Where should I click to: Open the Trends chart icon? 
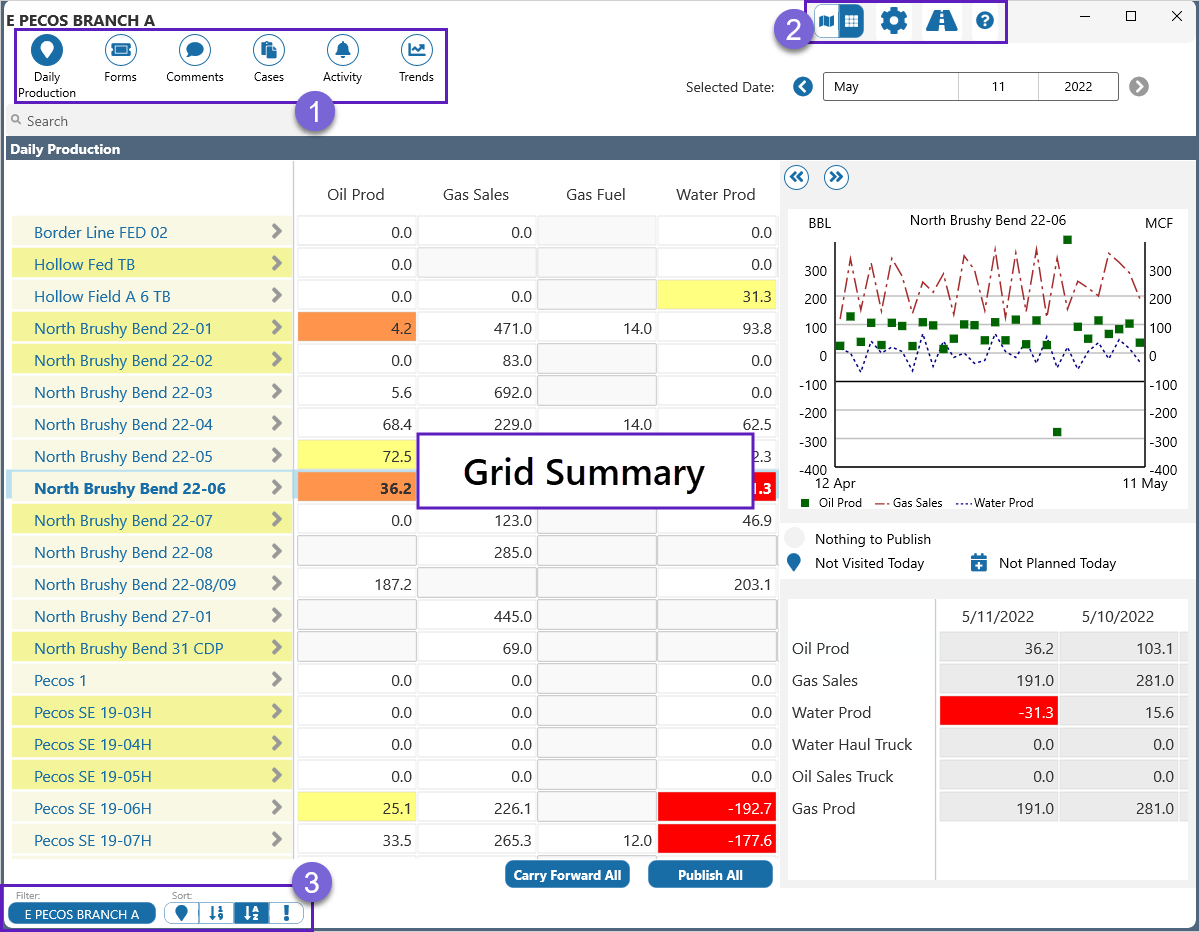pyautogui.click(x=416, y=50)
